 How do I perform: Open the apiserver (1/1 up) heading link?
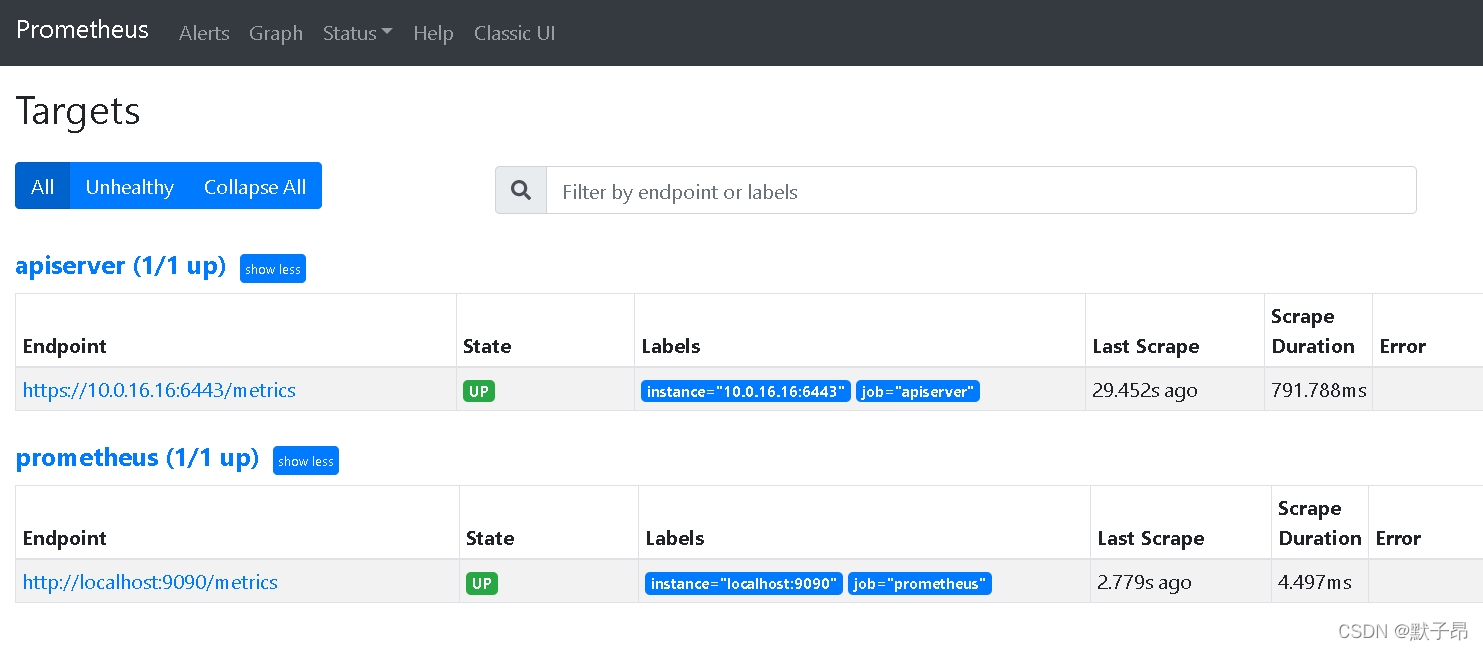tap(121, 266)
